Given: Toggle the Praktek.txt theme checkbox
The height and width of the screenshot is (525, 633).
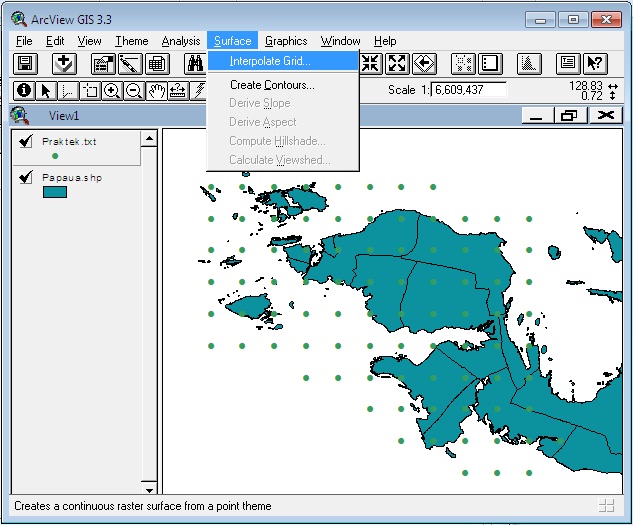Looking at the screenshot, I should tap(26, 141).
